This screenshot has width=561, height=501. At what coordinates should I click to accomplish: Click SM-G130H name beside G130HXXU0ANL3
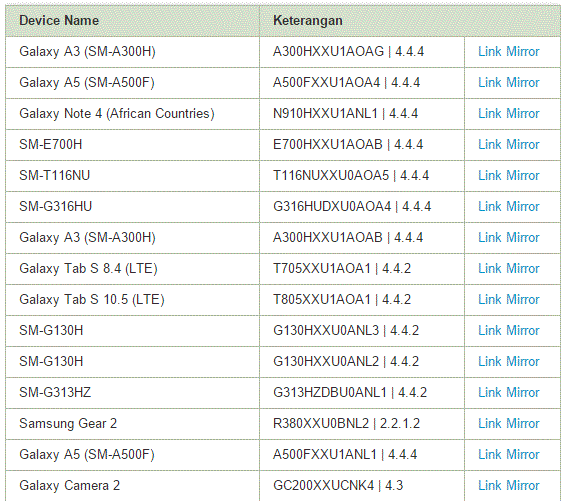click(x=51, y=331)
